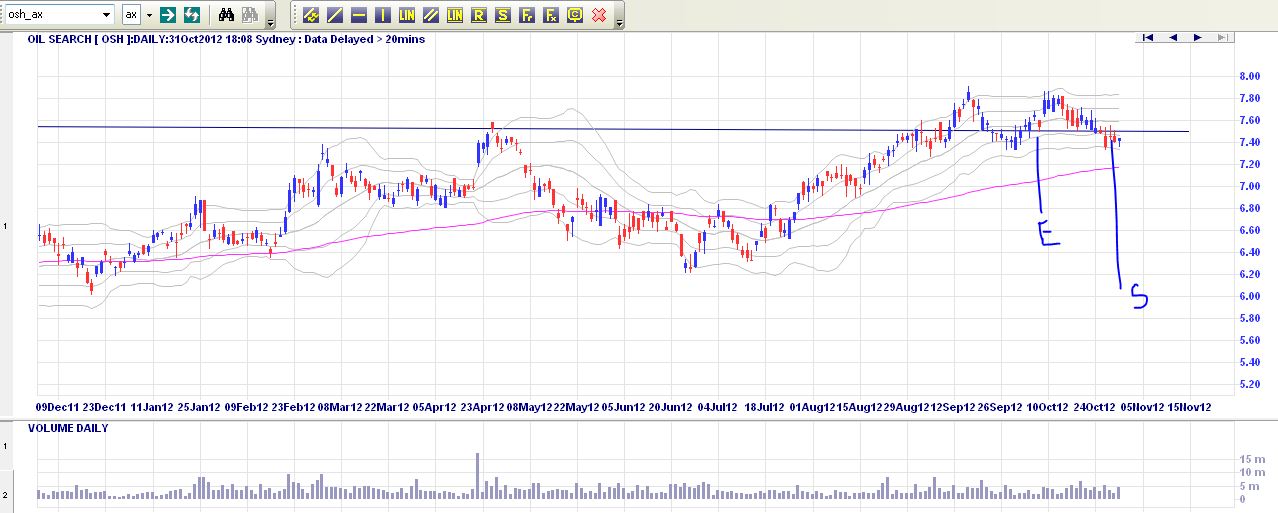Image resolution: width=1278 pixels, height=513 pixels.
Task: Expand the ax exchange dropdown arrow
Action: [x=149, y=15]
